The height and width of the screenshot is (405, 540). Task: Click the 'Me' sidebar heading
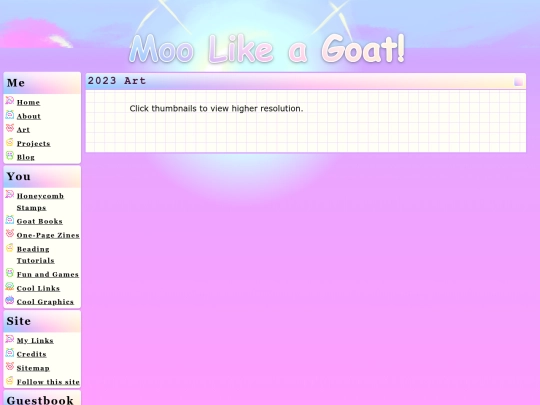point(16,83)
